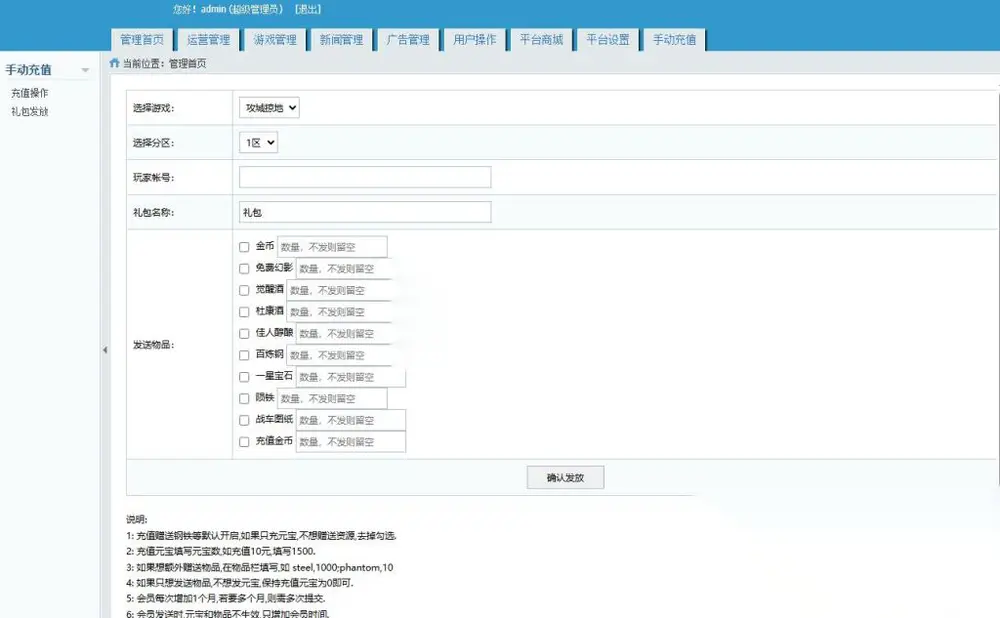Image resolution: width=1000 pixels, height=618 pixels.
Task: Select the 手动充值 tab in the top bar
Action: coord(674,40)
